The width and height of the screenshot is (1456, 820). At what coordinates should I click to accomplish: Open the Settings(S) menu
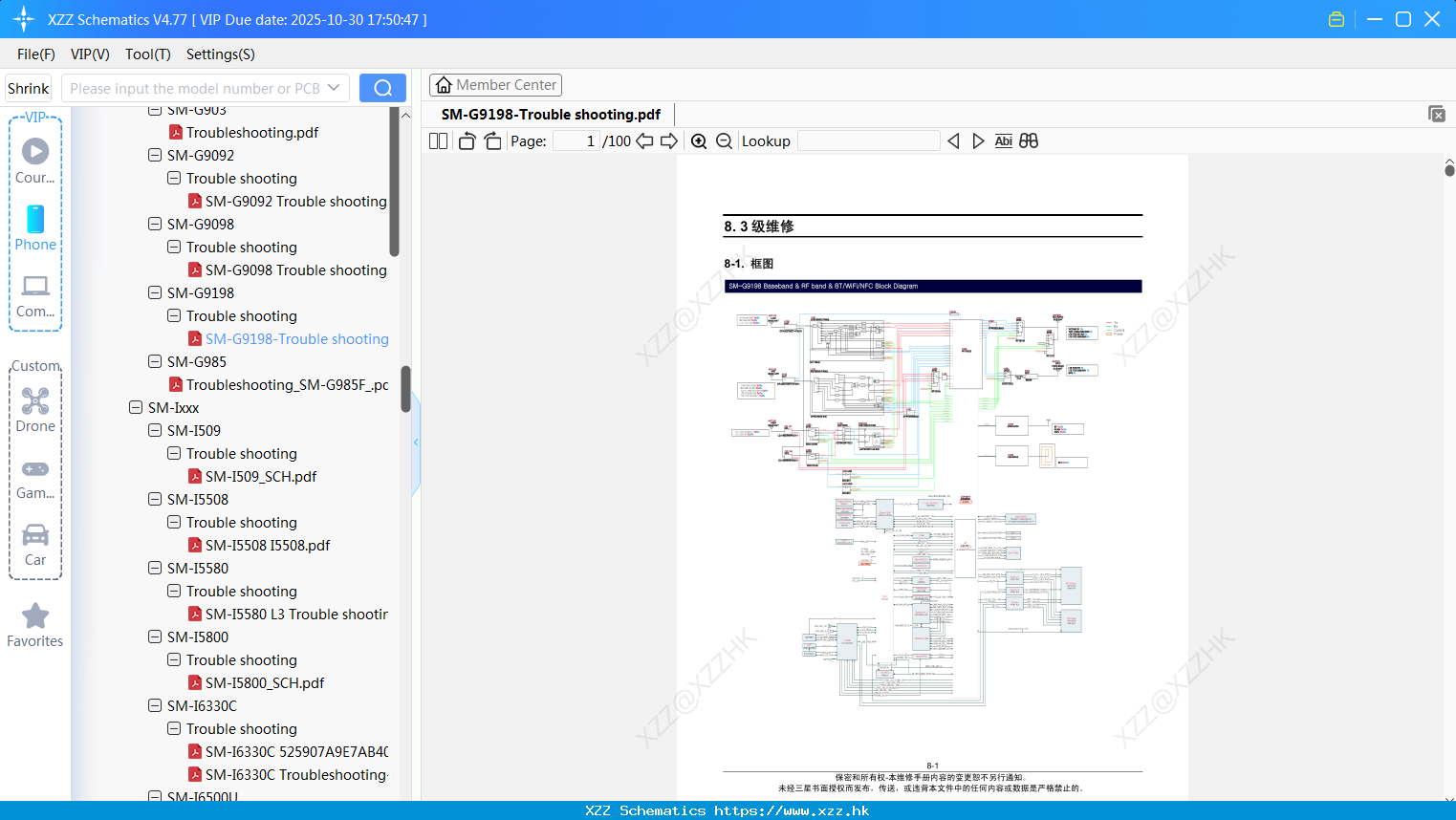click(x=221, y=54)
